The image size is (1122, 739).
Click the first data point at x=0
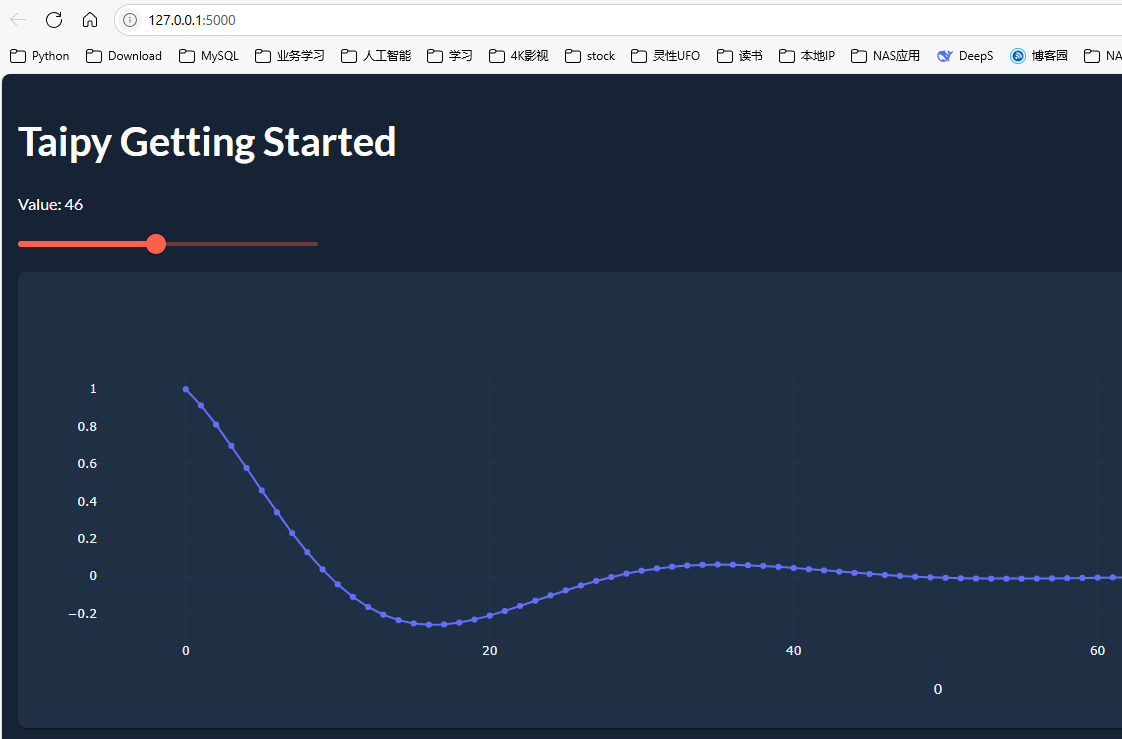[x=185, y=389]
